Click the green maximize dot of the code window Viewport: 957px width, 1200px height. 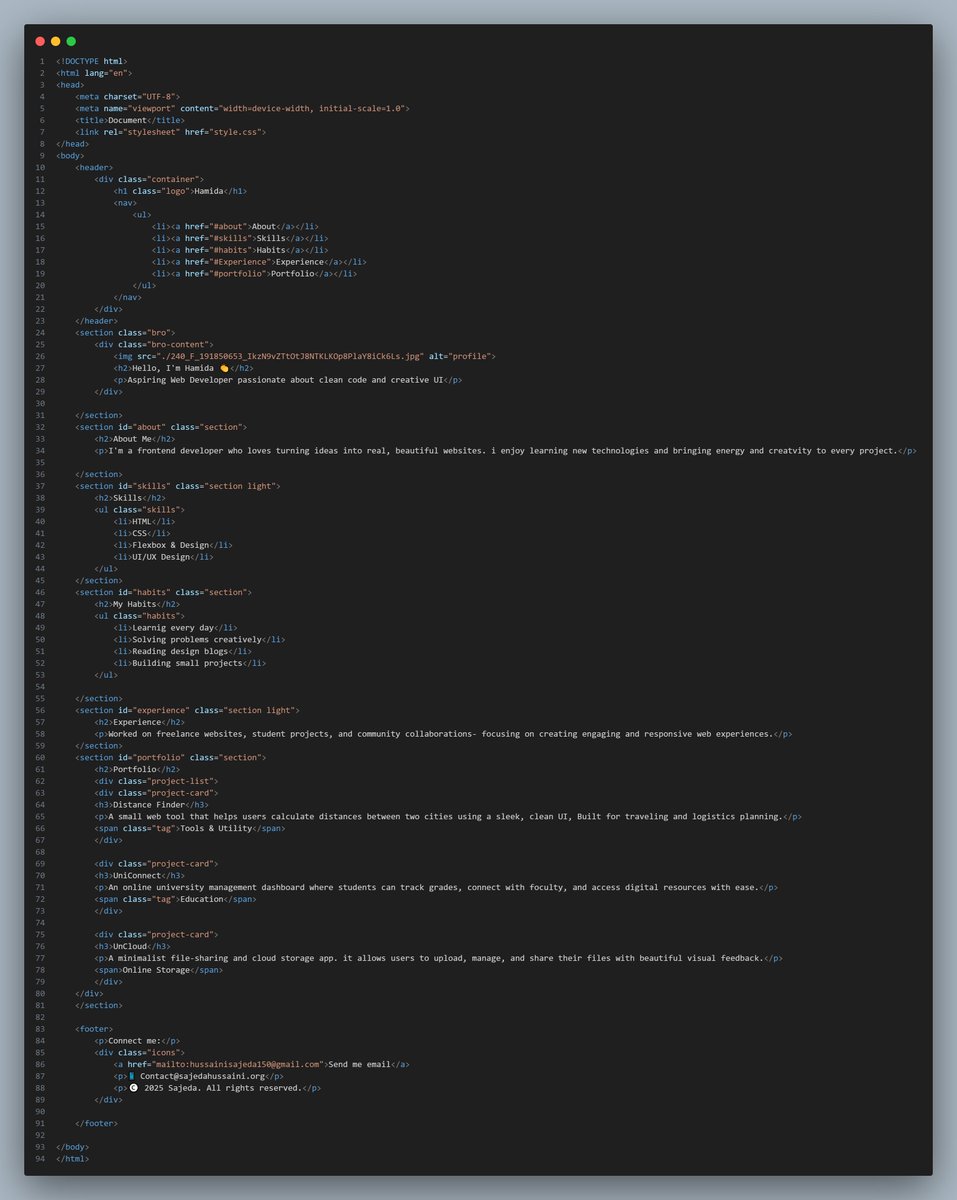tap(71, 41)
